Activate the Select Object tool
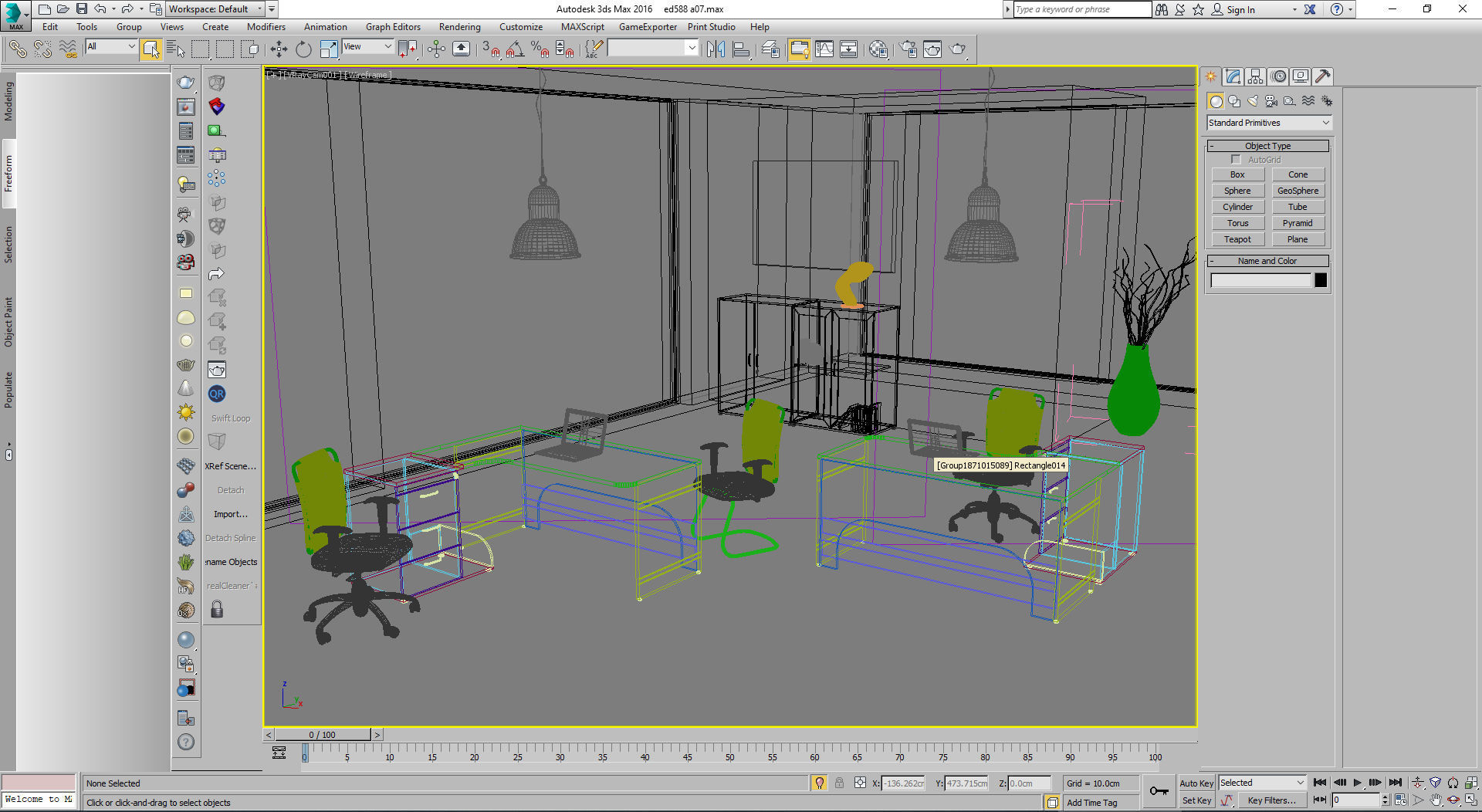 point(151,49)
